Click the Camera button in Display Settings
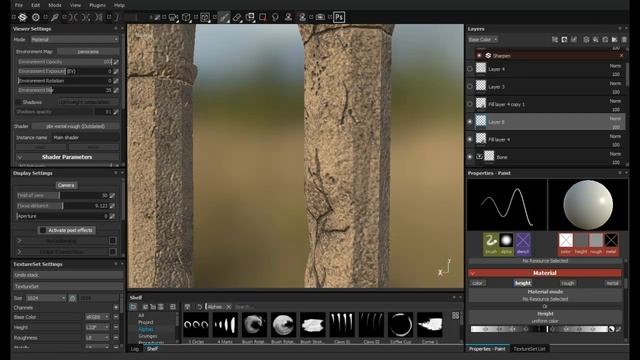 pyautogui.click(x=66, y=185)
